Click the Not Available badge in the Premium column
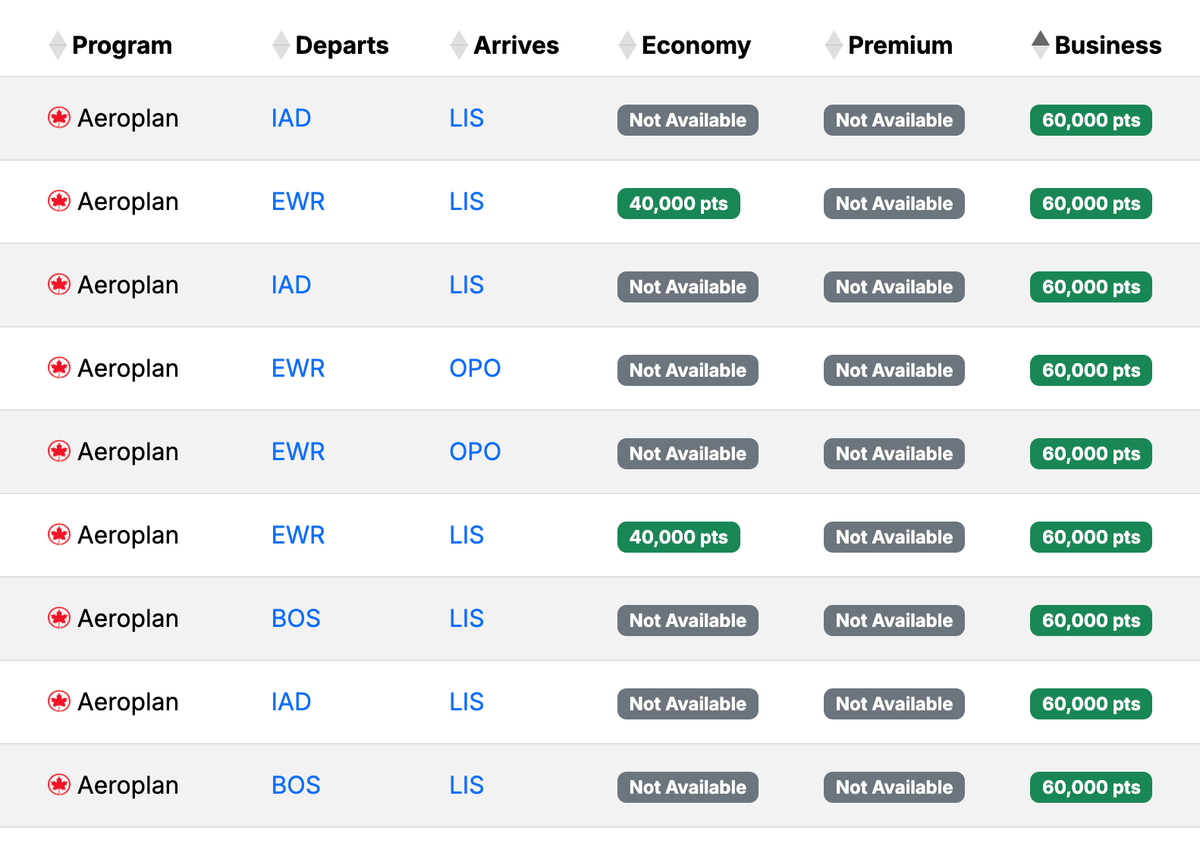The width and height of the screenshot is (1200, 843). tap(893, 120)
